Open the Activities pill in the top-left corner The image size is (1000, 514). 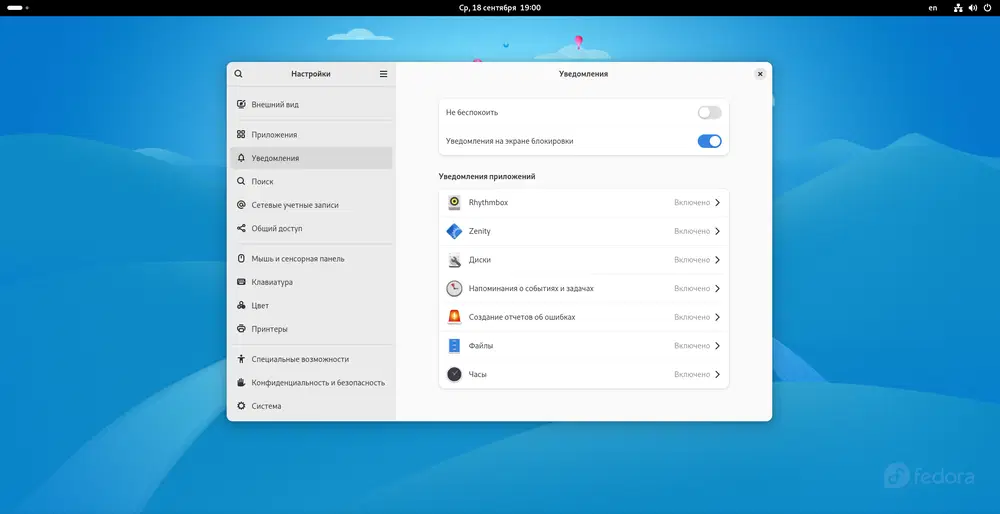(x=17, y=8)
